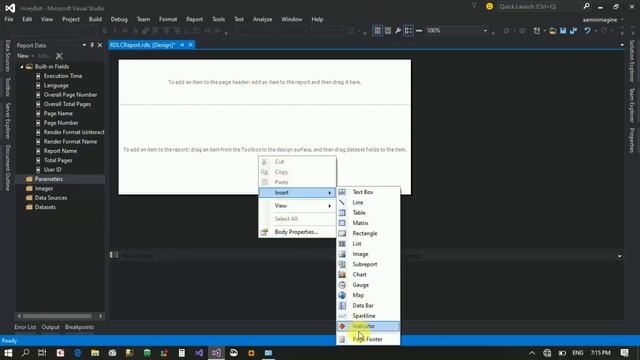Open the zoom 100% dropdown
The height and width of the screenshot is (360, 640).
[485, 31]
